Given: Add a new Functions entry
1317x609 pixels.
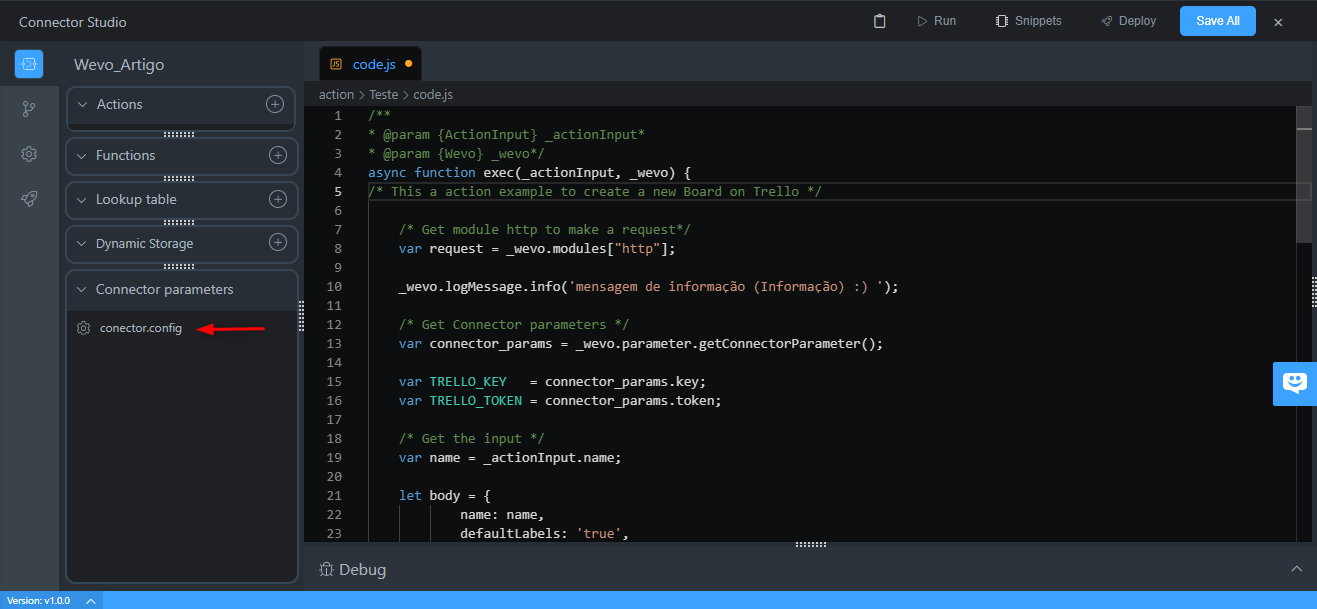Looking at the screenshot, I should 278,155.
